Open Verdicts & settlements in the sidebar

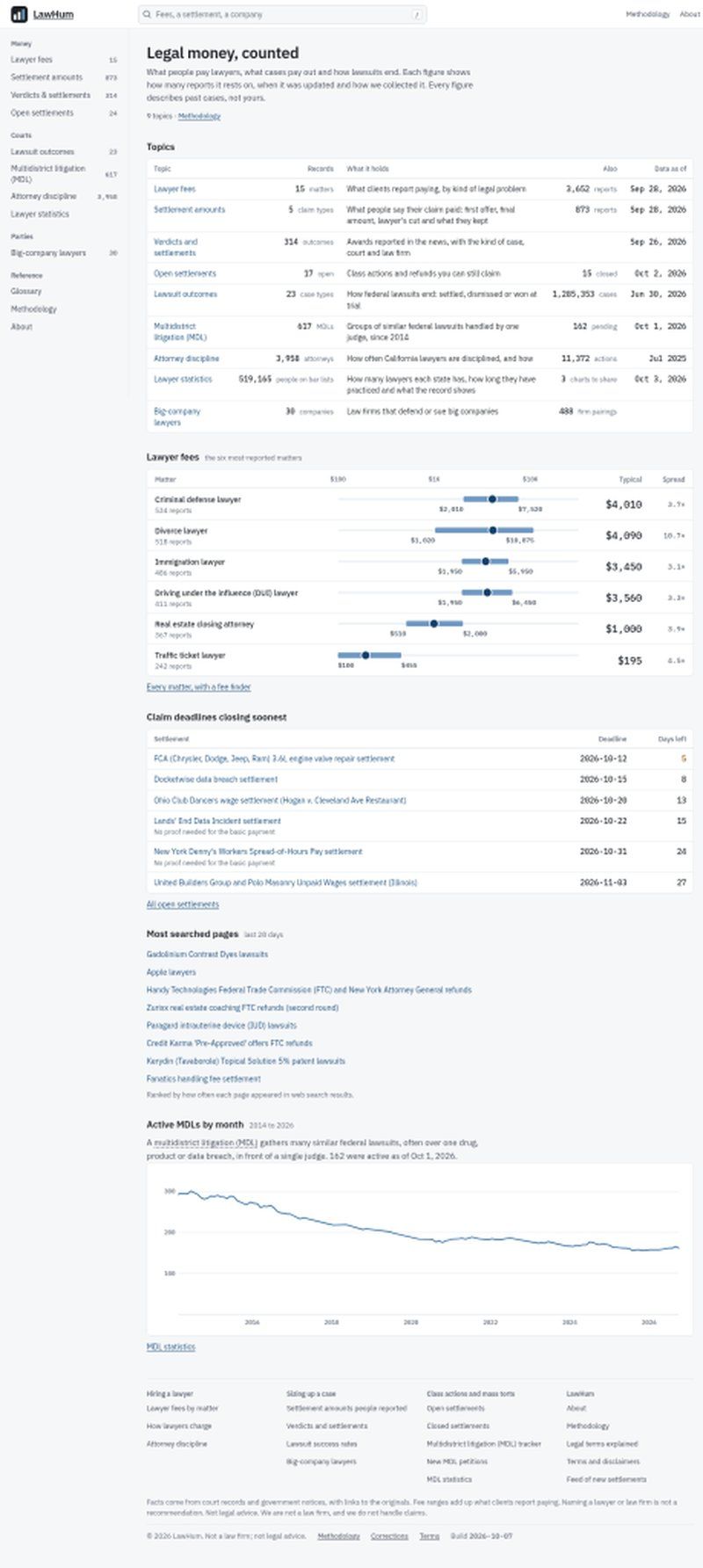[50, 95]
